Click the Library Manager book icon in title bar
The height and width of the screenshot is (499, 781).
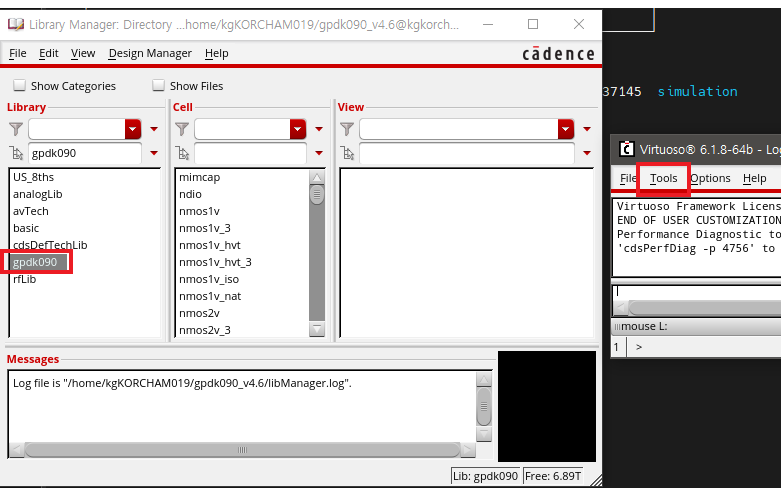pyautogui.click(x=15, y=24)
